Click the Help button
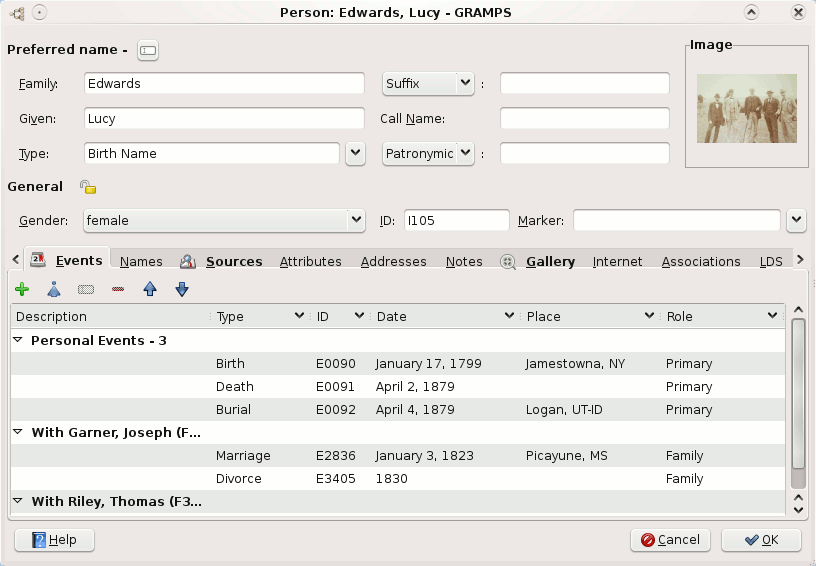This screenshot has width=816, height=566. pos(55,540)
